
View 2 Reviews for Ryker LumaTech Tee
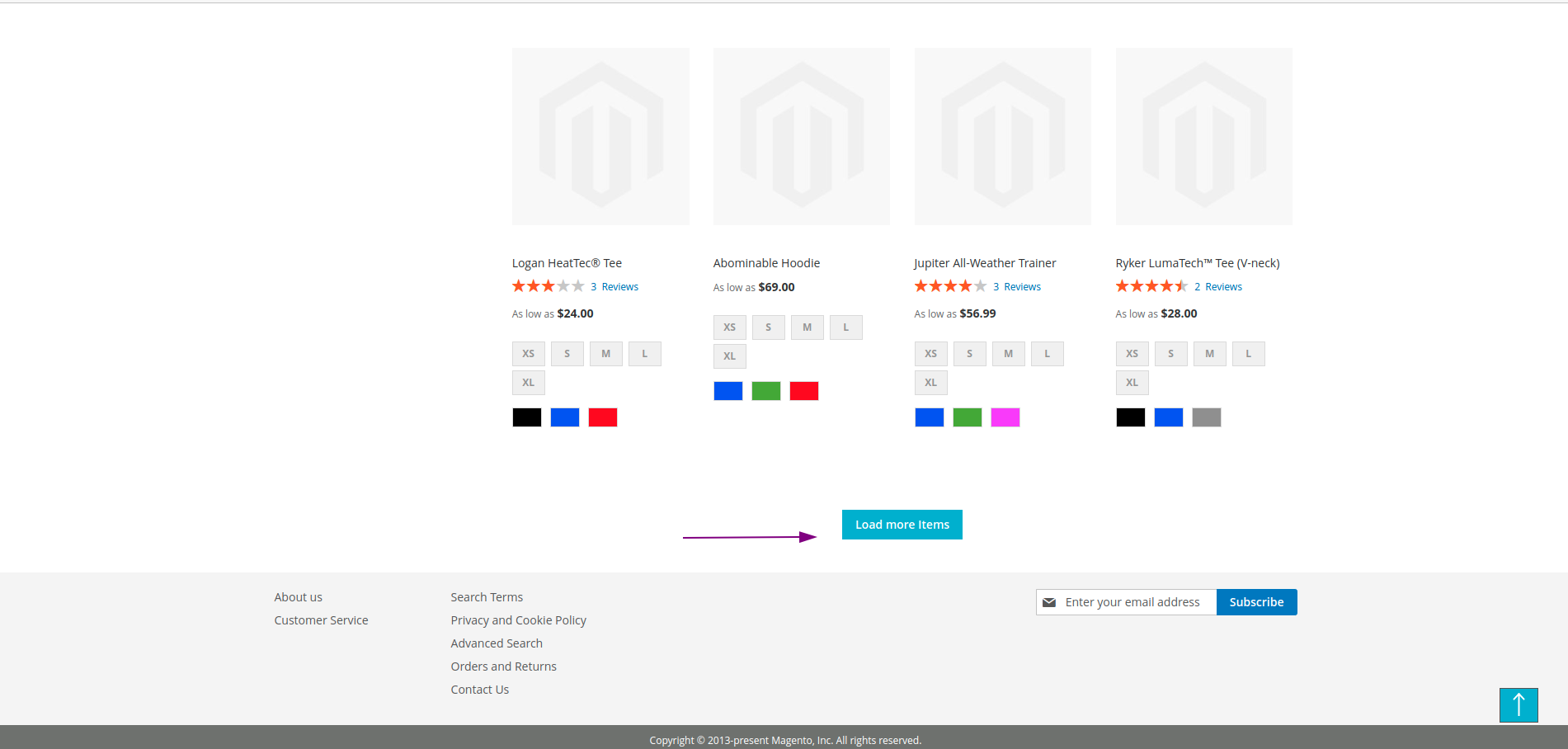(1218, 287)
